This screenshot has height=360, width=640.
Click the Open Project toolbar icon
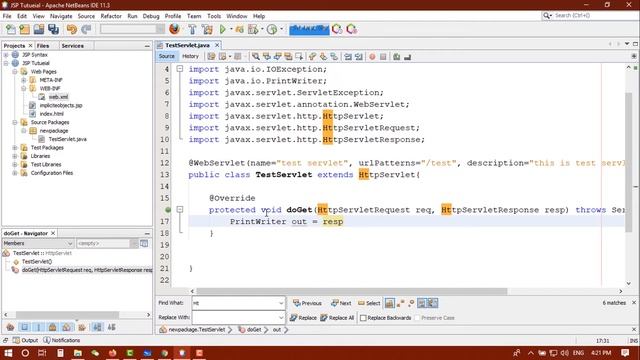point(39,29)
